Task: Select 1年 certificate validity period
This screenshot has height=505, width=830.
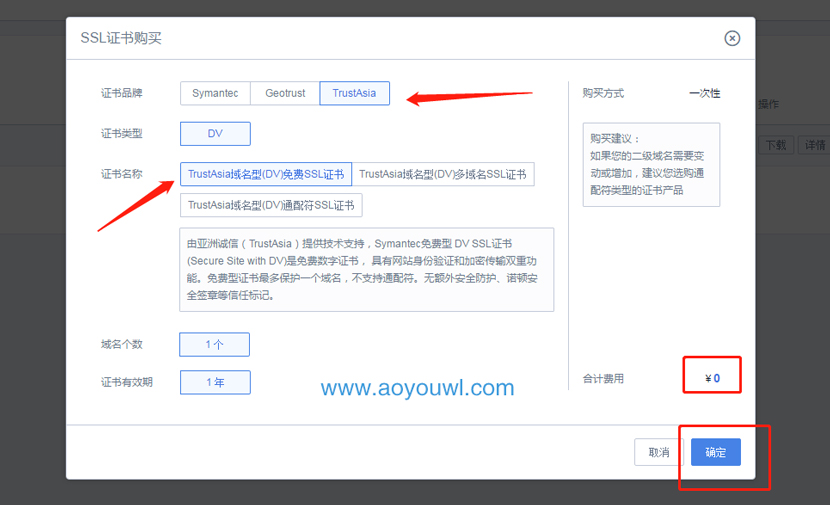Action: click(215, 382)
